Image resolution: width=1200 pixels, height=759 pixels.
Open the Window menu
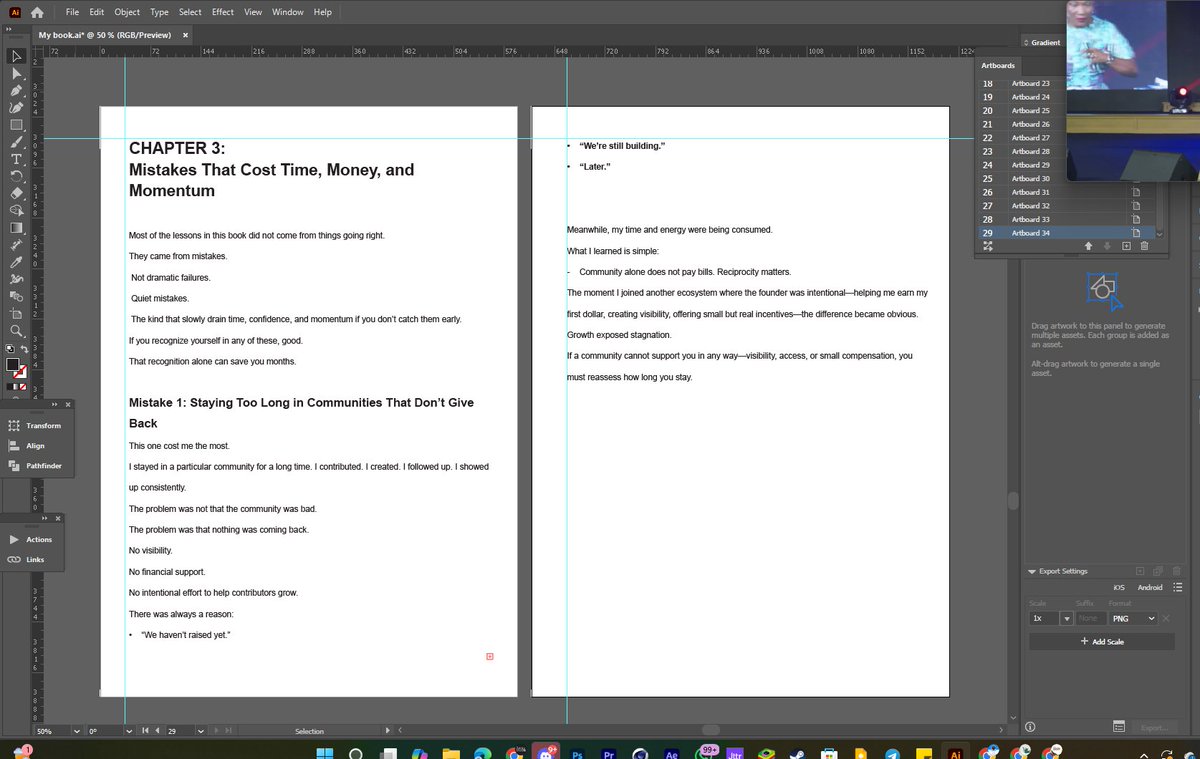pos(288,12)
